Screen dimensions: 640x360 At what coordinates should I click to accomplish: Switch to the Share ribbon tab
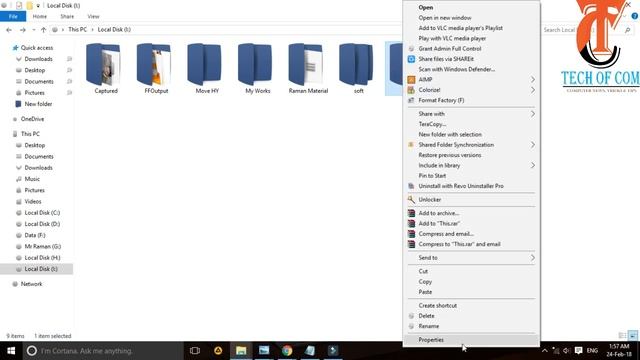[67, 16]
